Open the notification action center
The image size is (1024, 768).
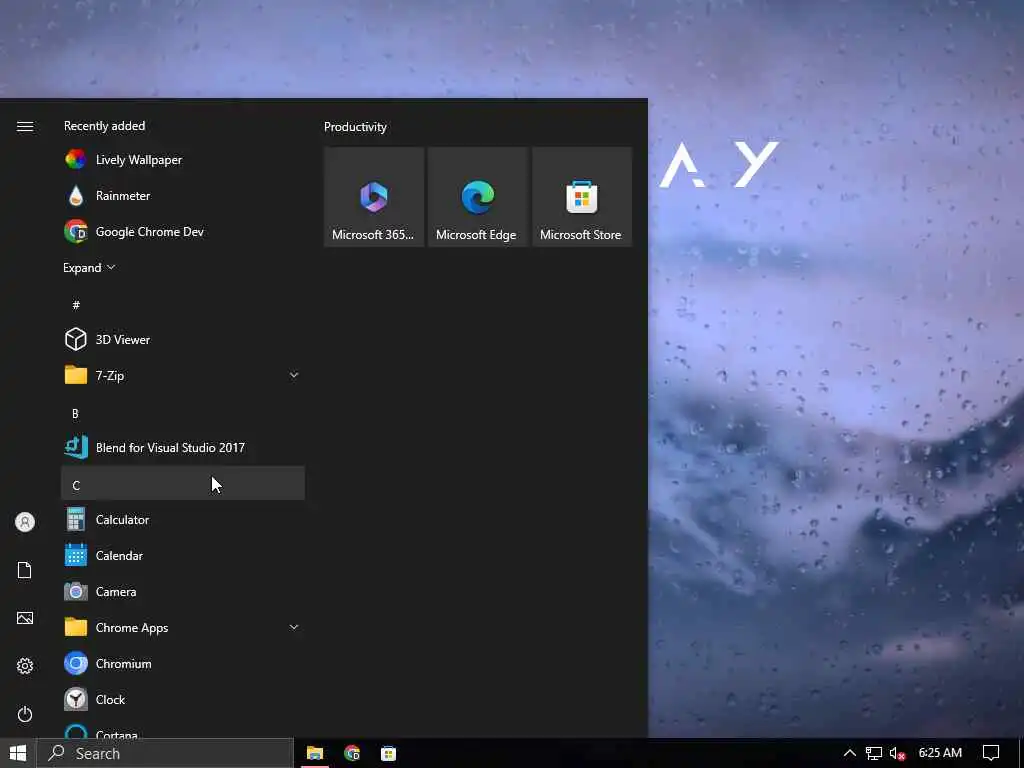[x=991, y=754]
